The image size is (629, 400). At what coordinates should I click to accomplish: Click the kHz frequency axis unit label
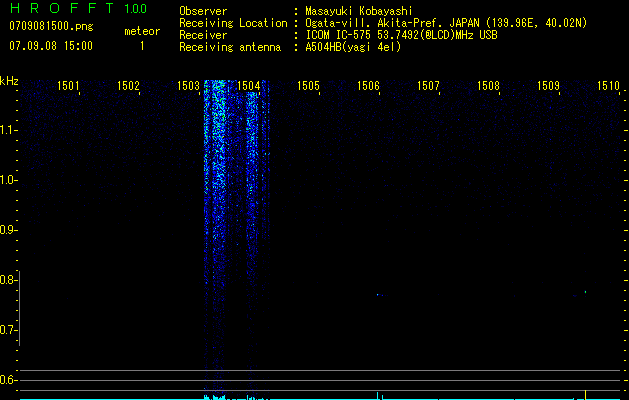[9, 81]
